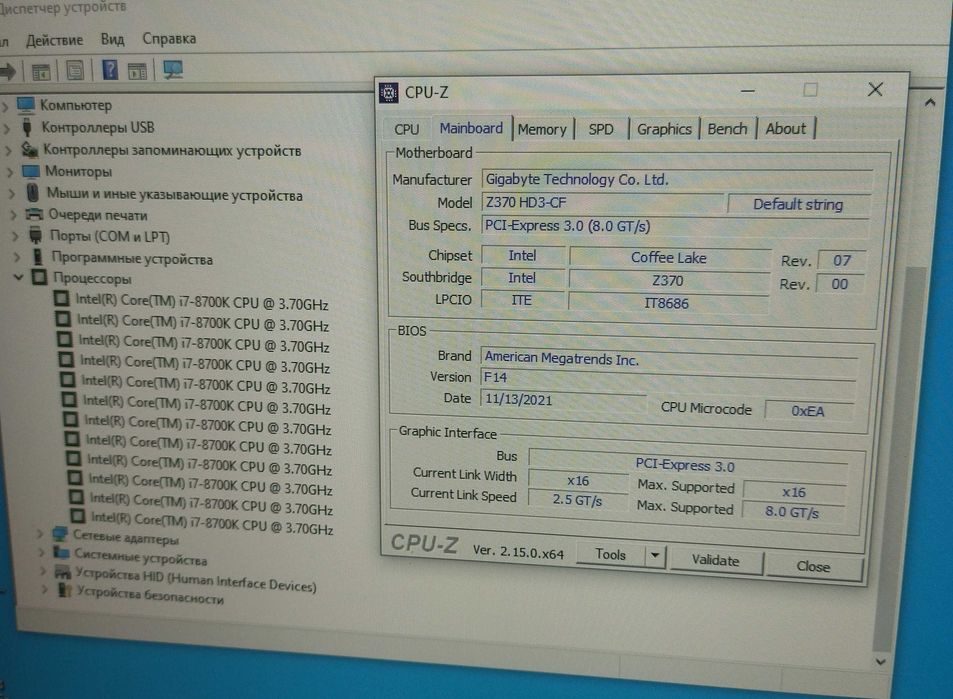Select the Устройства безопасности icon
This screenshot has width=953, height=699.
[x=64, y=590]
